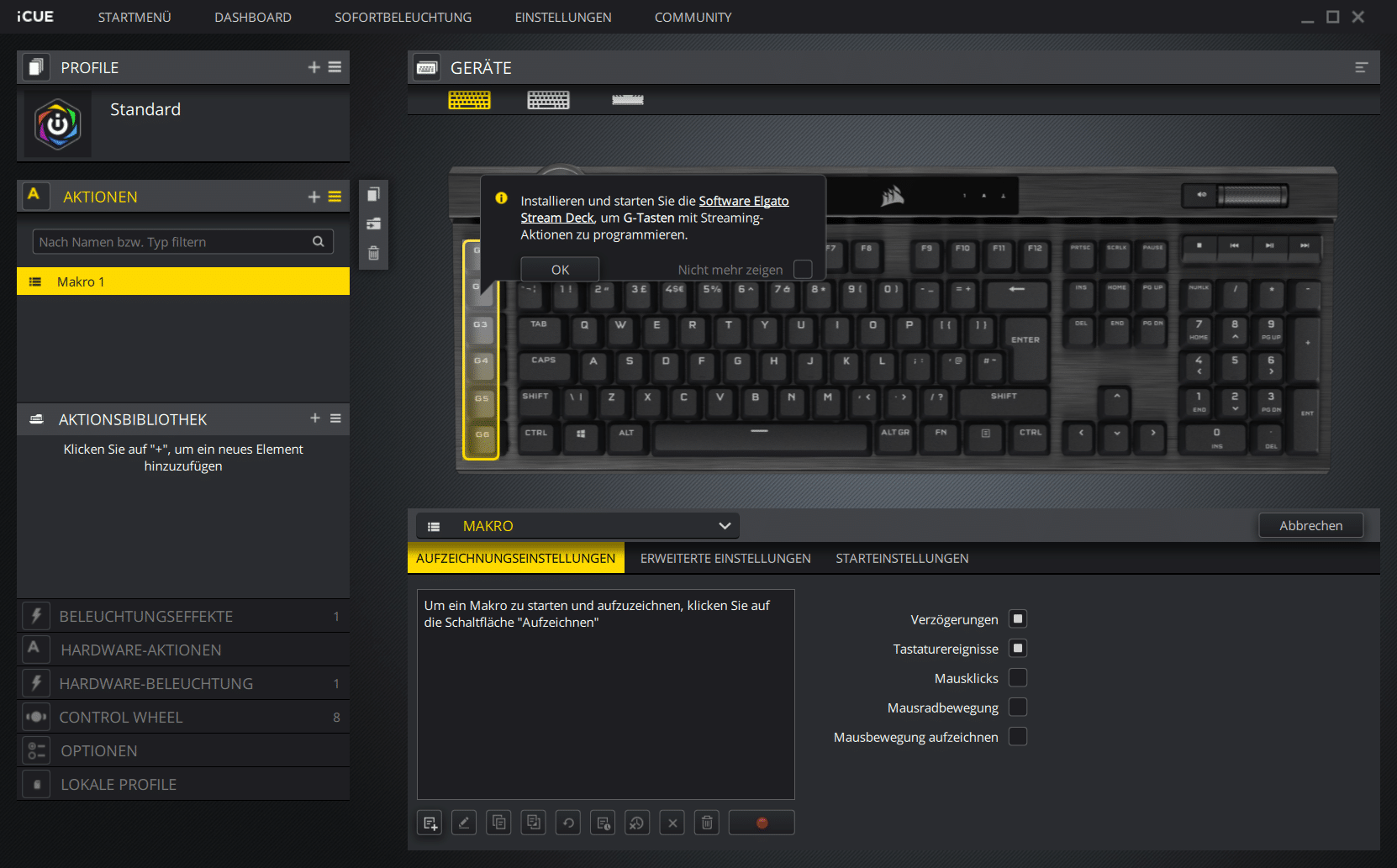Expand the Lokale Profile section
The height and width of the screenshot is (868, 1397).
pos(183,784)
